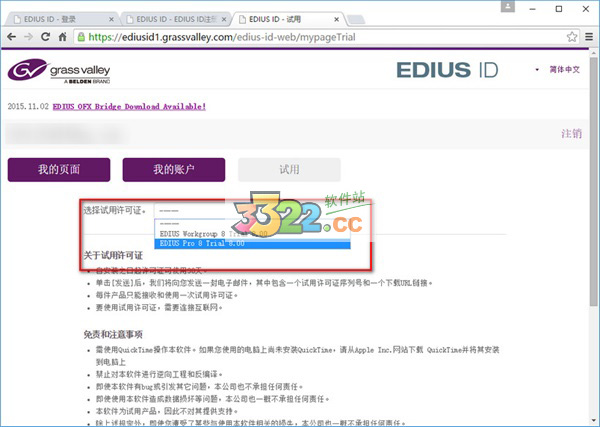Open the 我的账户 page

tap(174, 169)
